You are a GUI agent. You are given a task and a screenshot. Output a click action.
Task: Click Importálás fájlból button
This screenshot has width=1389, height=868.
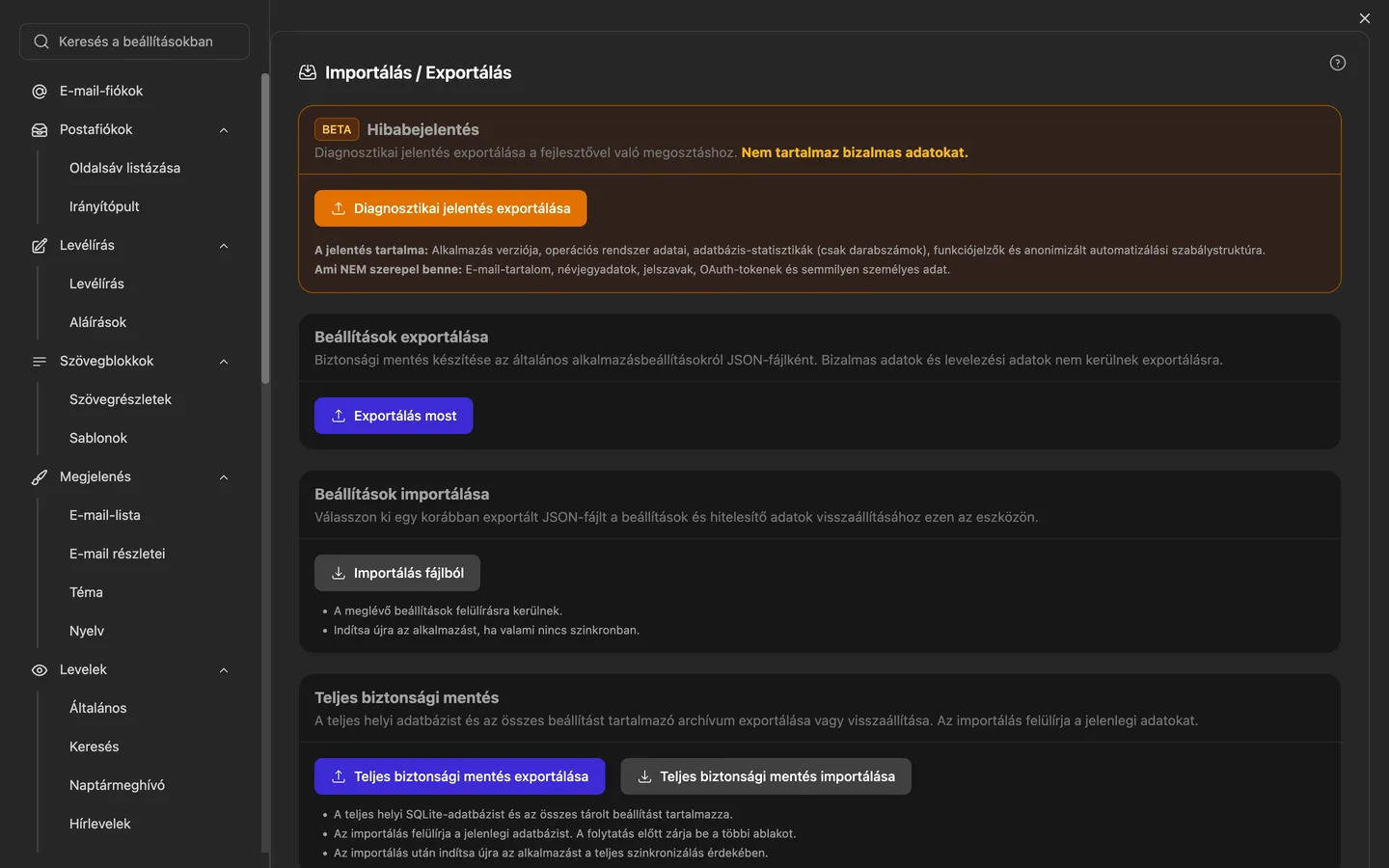(397, 573)
